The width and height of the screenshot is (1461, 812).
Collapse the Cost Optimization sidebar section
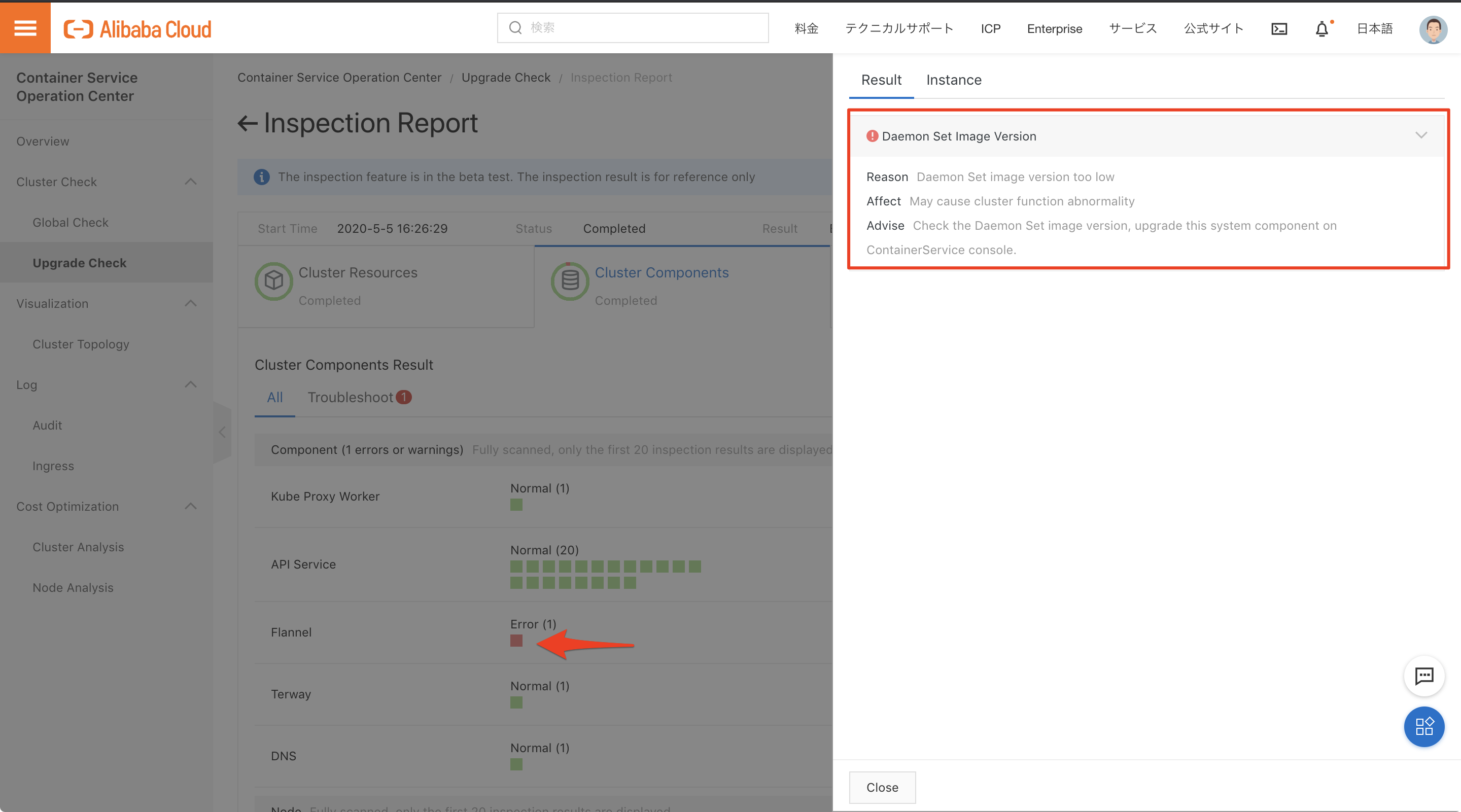(191, 506)
